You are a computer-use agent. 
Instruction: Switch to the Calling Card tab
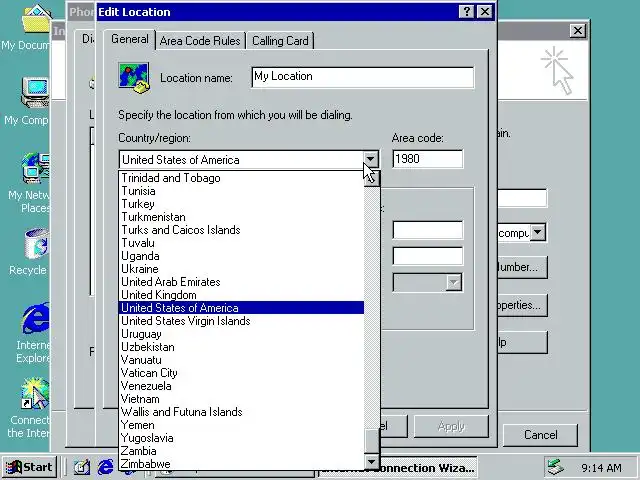coord(280,41)
